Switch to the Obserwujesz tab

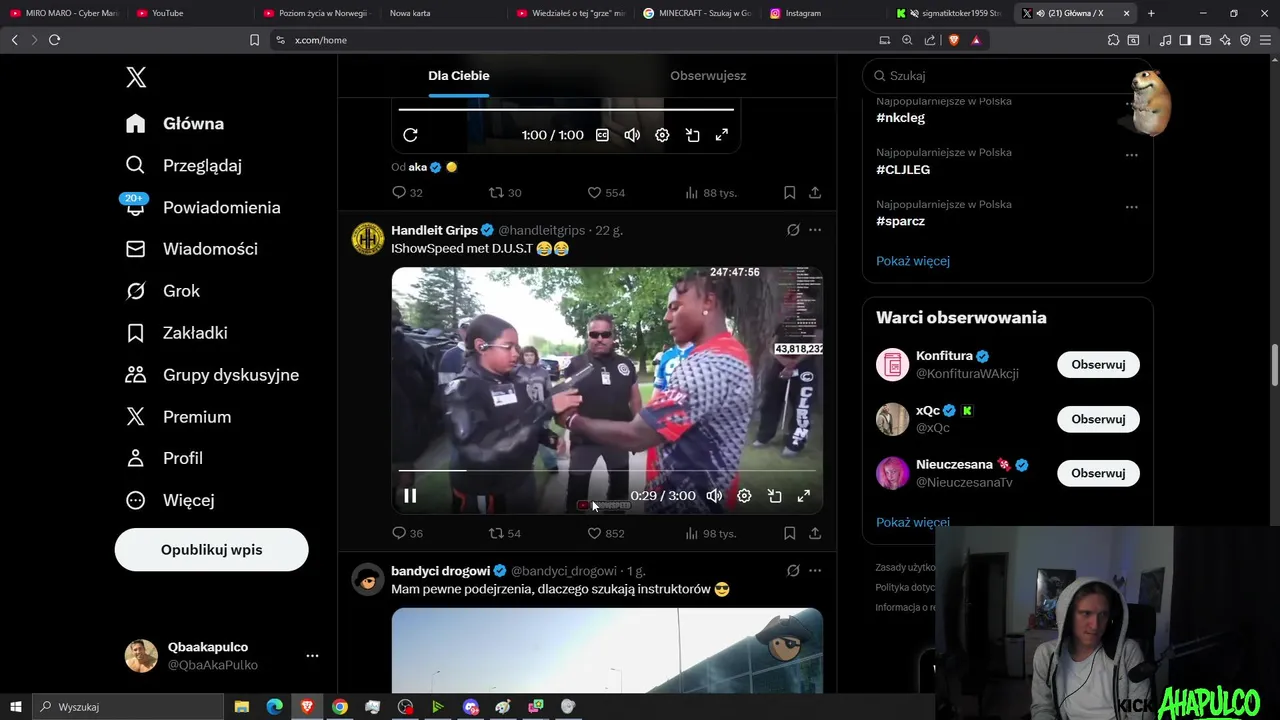[x=708, y=76]
